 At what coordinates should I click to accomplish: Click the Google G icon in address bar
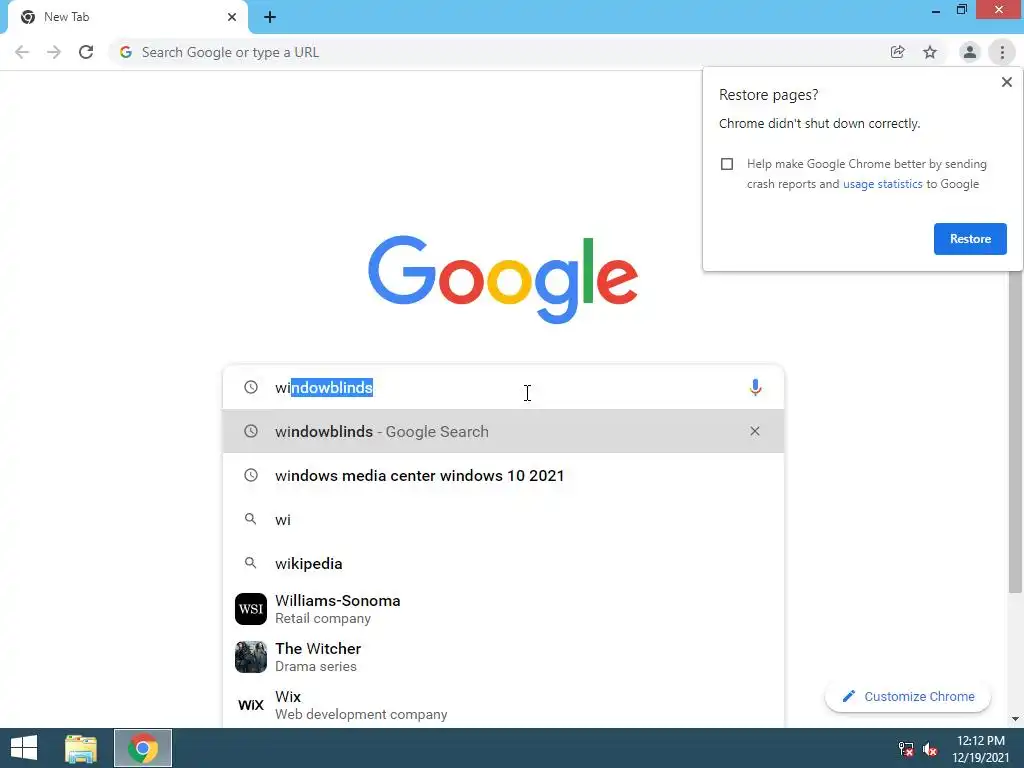pos(126,52)
